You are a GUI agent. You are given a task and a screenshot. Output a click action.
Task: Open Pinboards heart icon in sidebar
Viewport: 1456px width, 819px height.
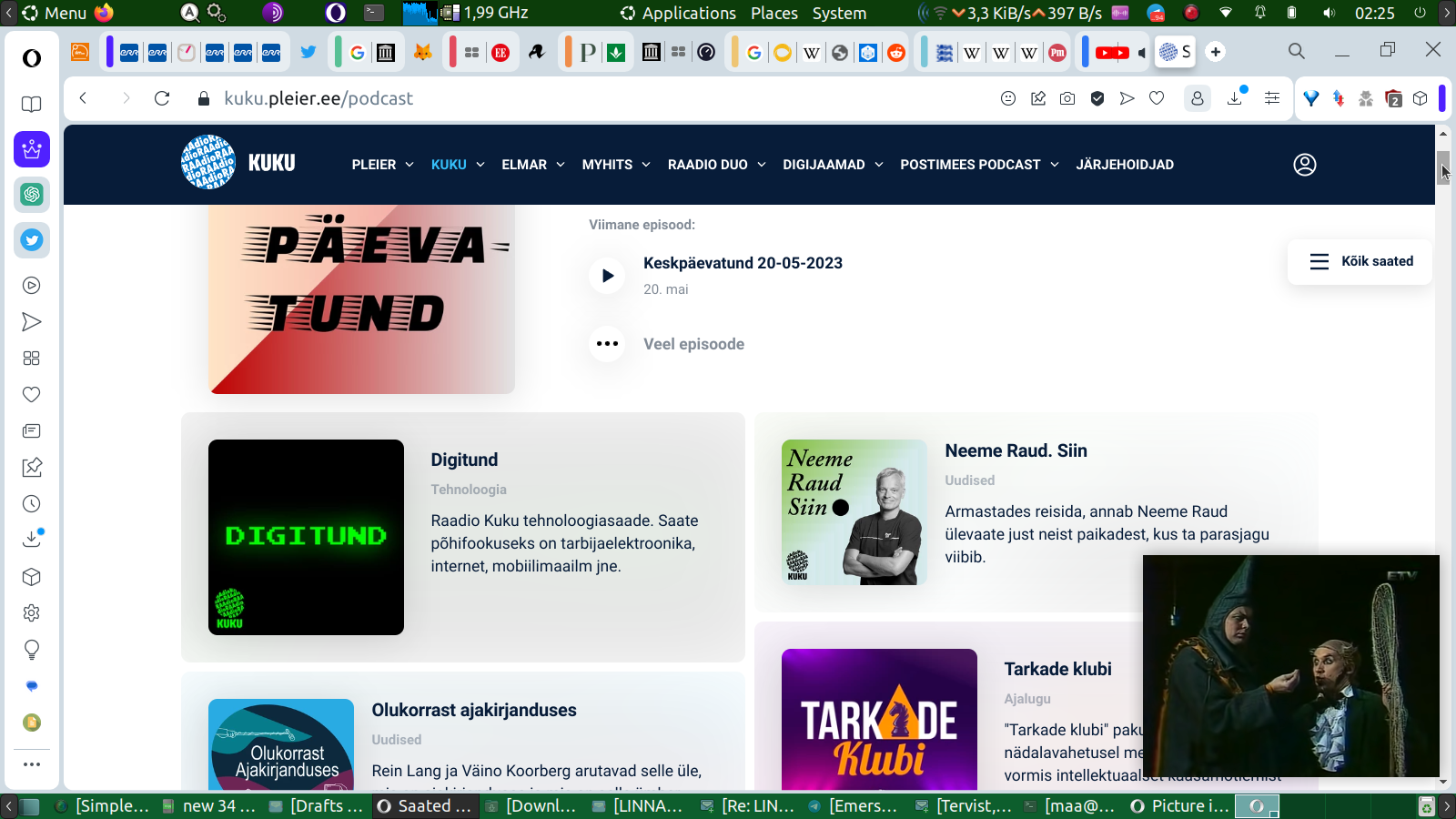coord(32,395)
